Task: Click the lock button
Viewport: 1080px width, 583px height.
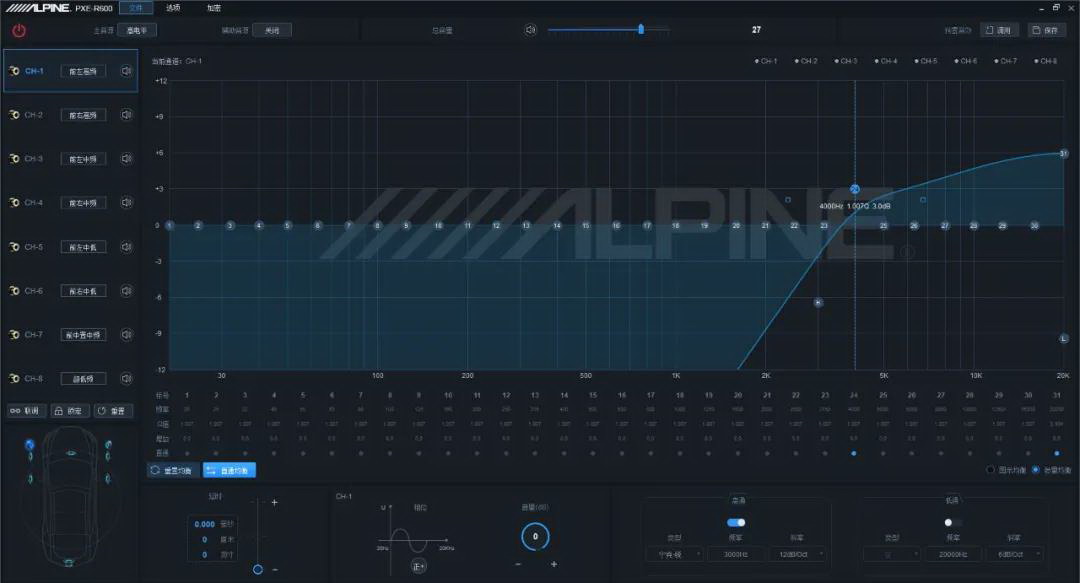Action: [69, 411]
